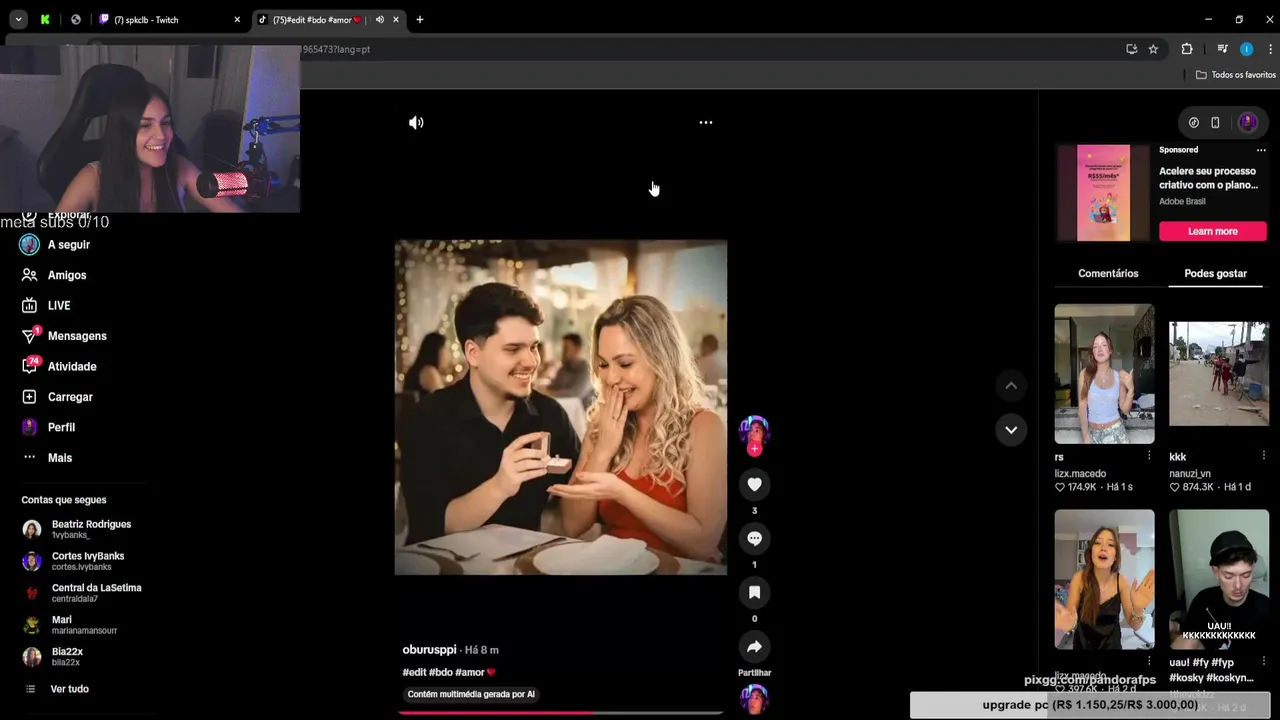Like the video with the heart icon

754,484
